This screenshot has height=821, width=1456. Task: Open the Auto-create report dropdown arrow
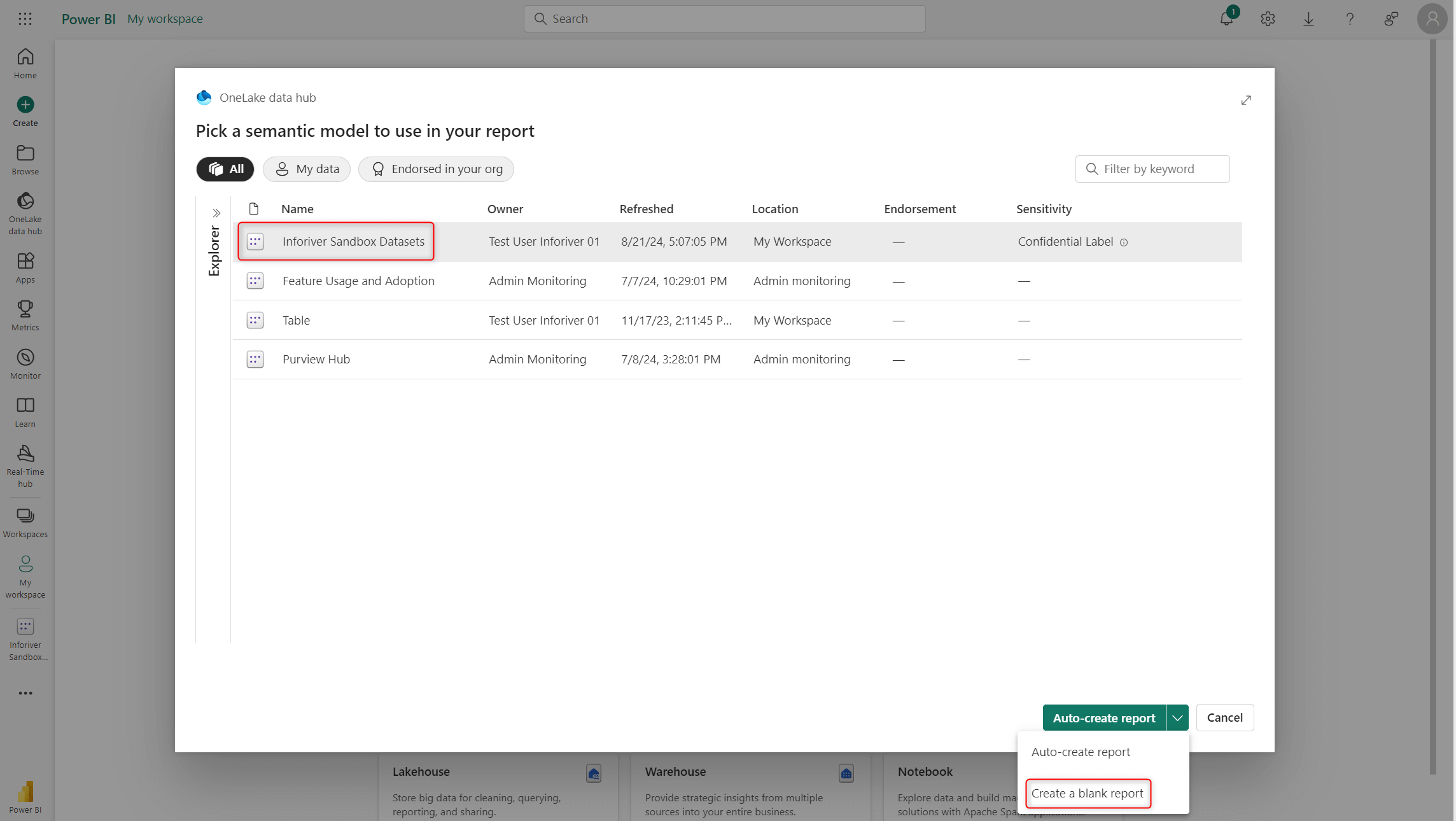point(1177,718)
